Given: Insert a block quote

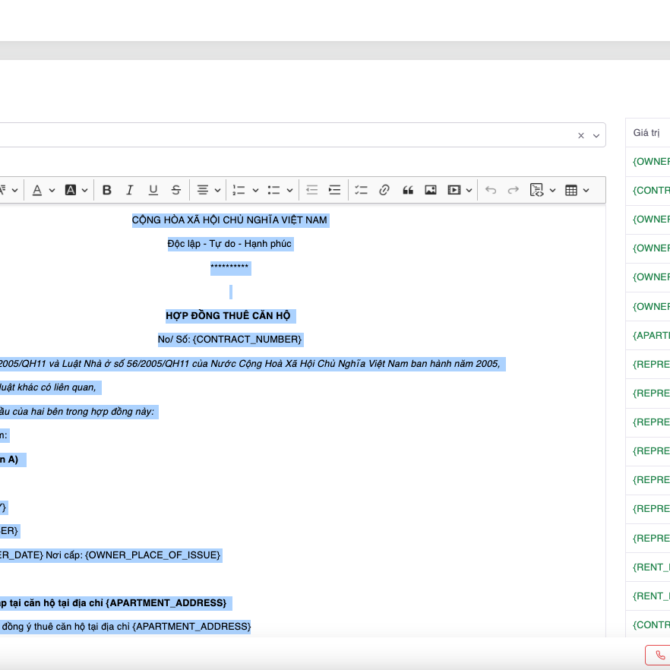Looking at the screenshot, I should (x=407, y=190).
